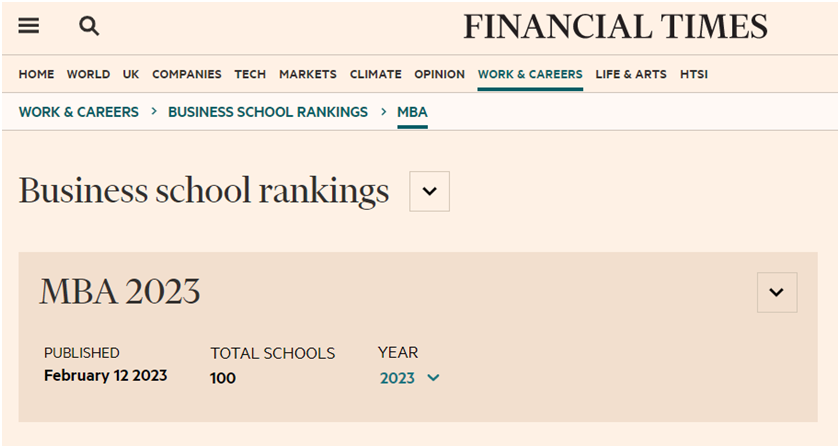The height and width of the screenshot is (448, 840).
Task: Change the year using 2023 dropdown
Action: [409, 378]
